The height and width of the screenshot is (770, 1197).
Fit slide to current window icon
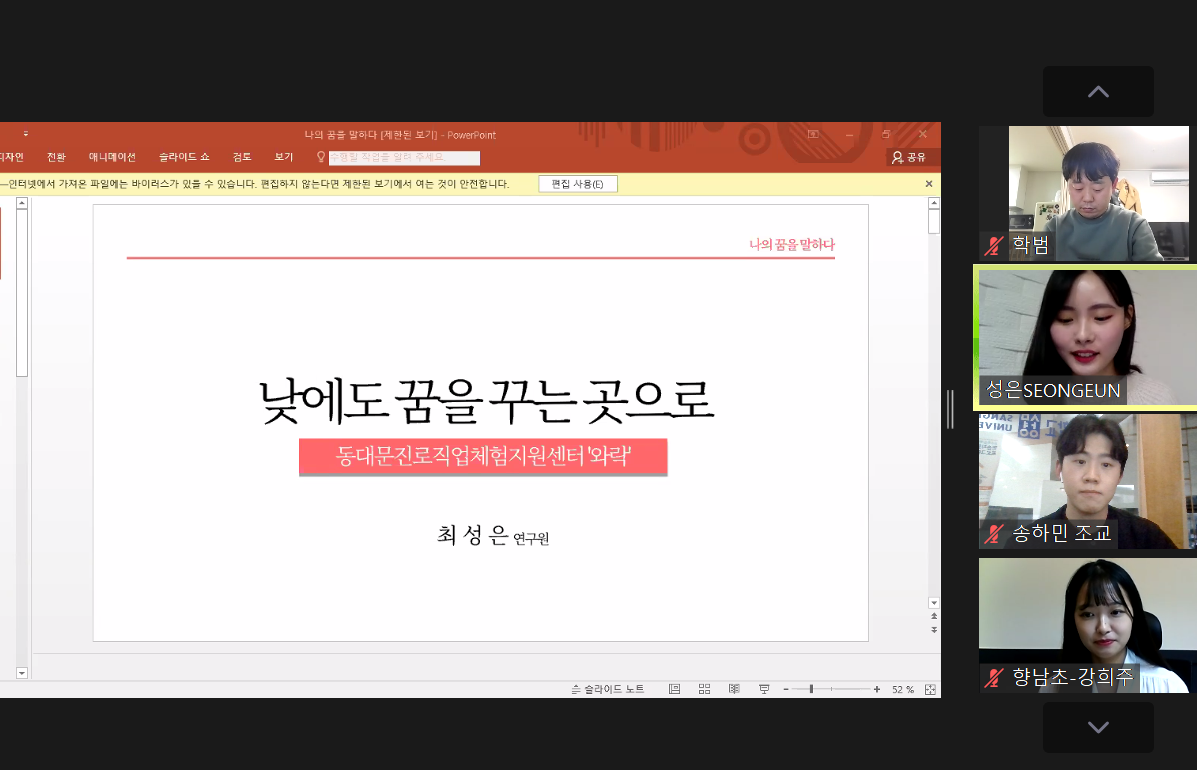pyautogui.click(x=930, y=689)
